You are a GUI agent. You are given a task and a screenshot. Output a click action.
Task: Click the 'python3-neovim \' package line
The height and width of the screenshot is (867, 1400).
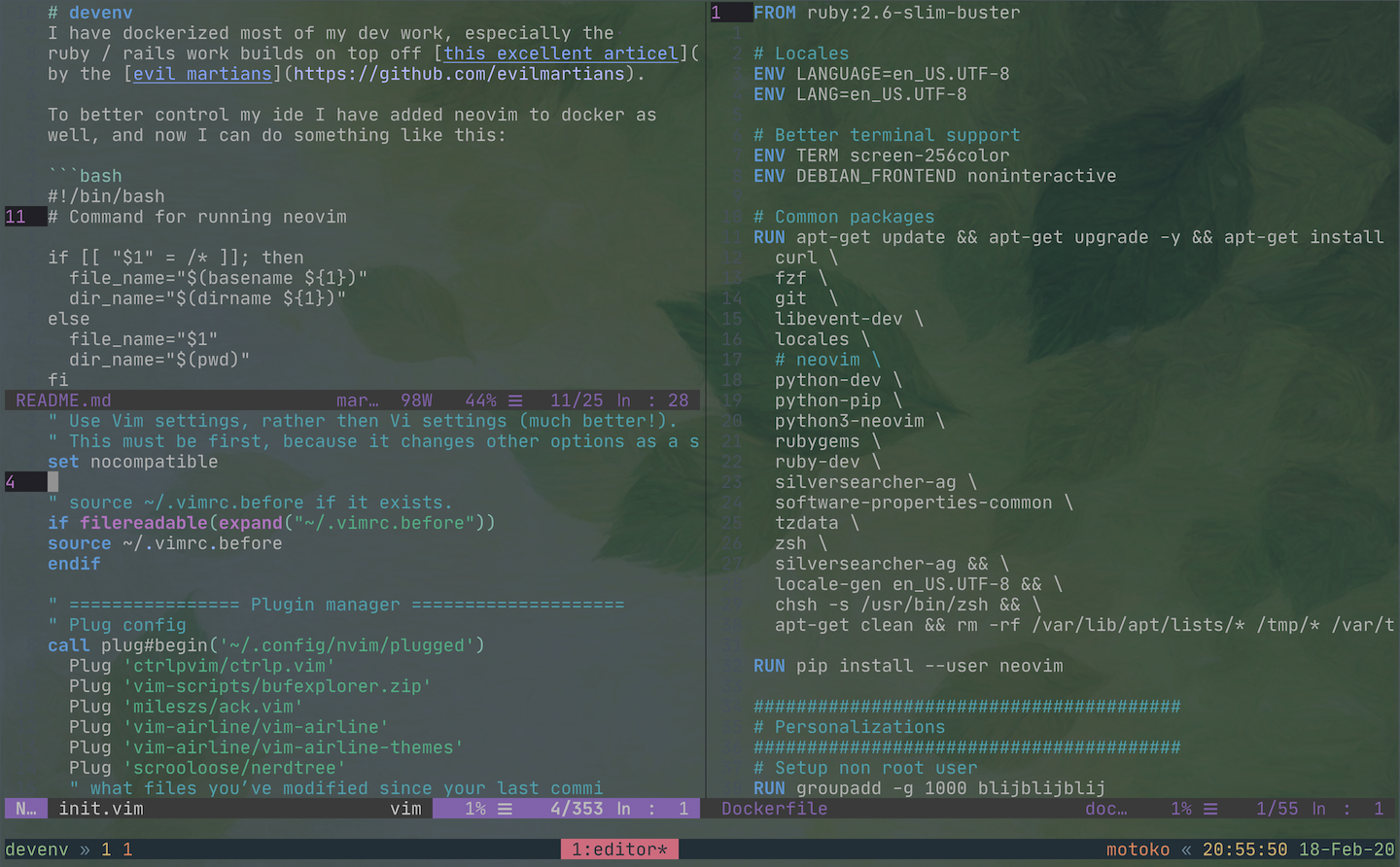[860, 421]
